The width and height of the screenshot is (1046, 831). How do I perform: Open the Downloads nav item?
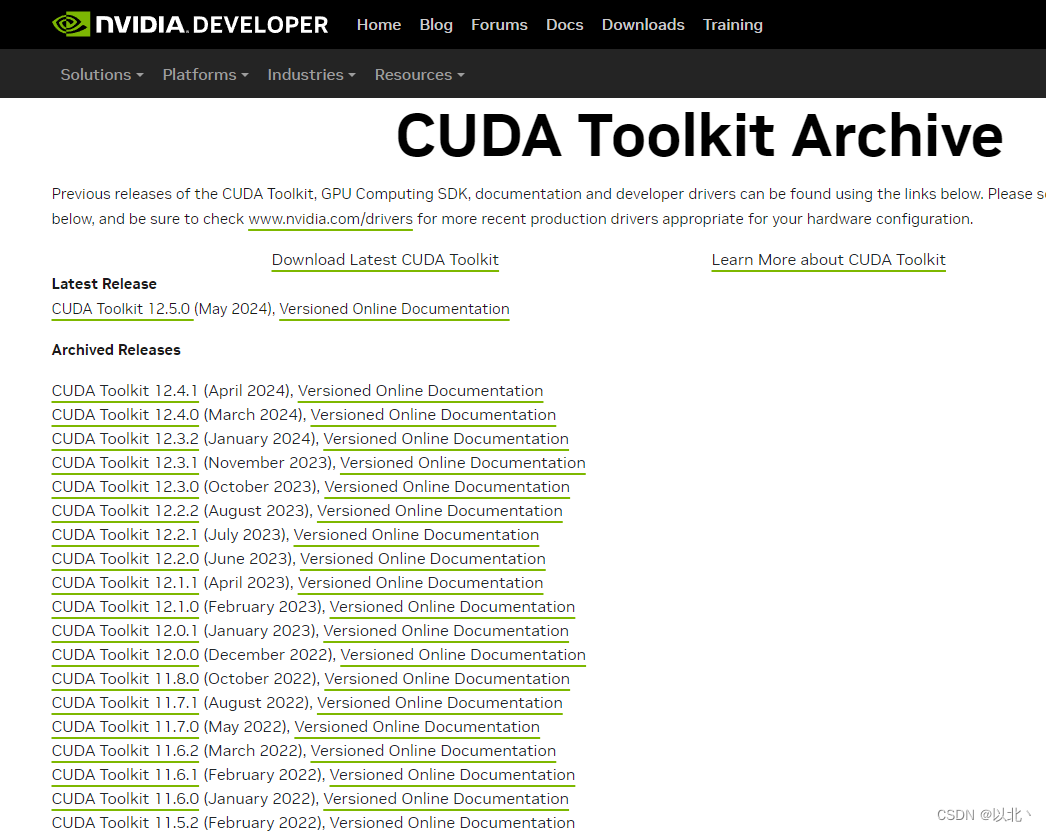pos(643,25)
